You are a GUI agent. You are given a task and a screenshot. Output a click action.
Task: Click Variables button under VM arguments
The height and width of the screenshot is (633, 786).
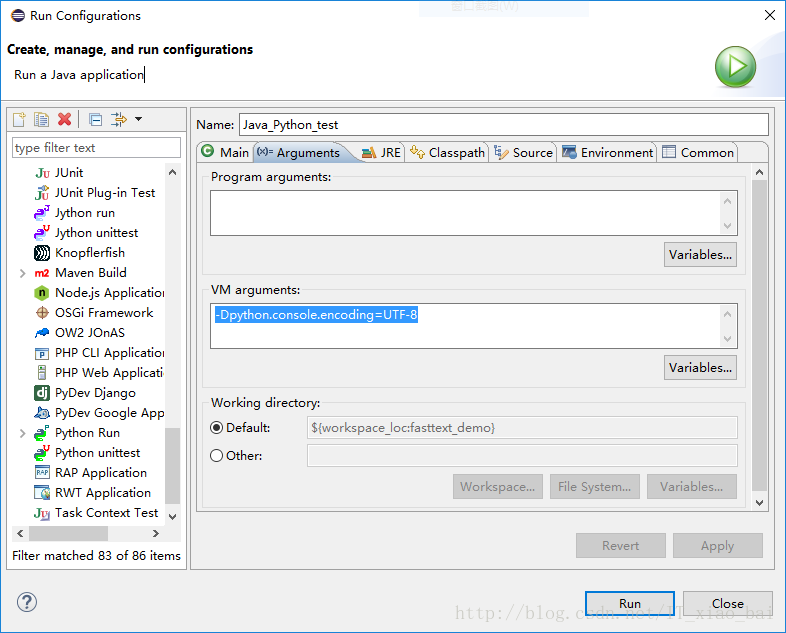700,367
